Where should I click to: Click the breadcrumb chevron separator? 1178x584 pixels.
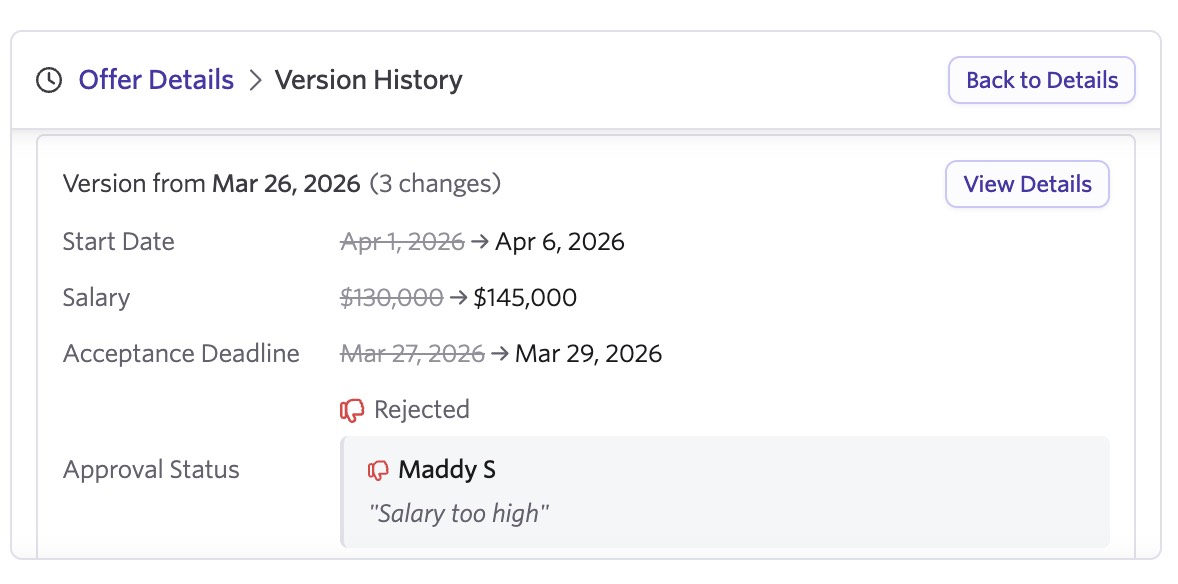pyautogui.click(x=255, y=80)
